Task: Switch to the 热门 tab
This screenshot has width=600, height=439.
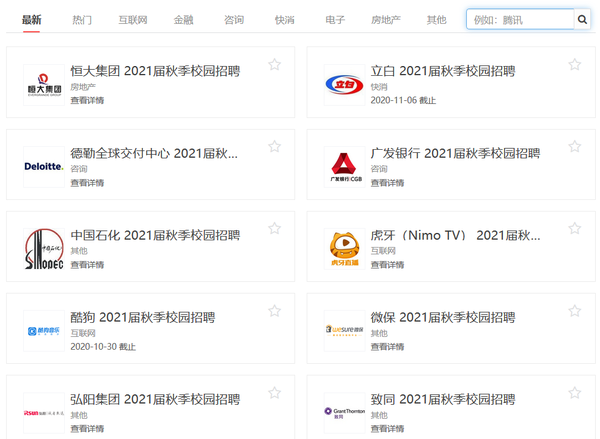Action: click(x=82, y=20)
